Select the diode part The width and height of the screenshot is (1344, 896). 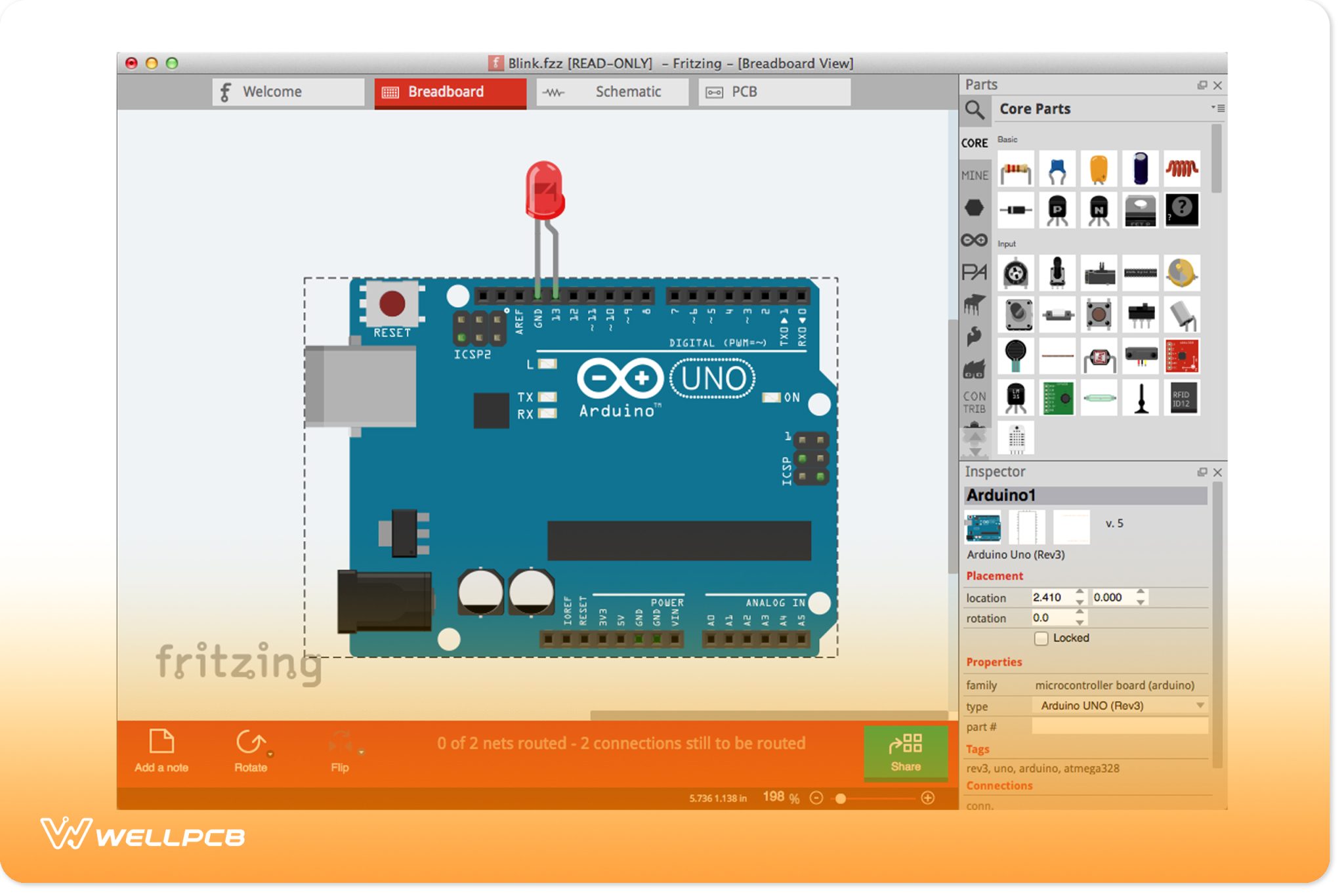(1015, 210)
